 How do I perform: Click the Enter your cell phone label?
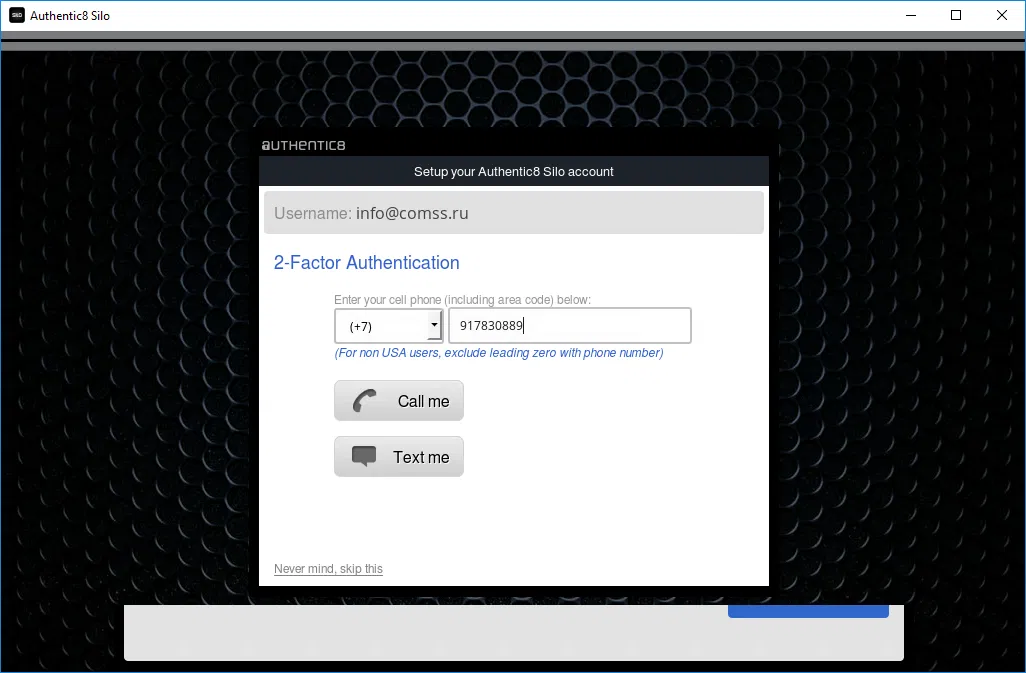[462, 300]
